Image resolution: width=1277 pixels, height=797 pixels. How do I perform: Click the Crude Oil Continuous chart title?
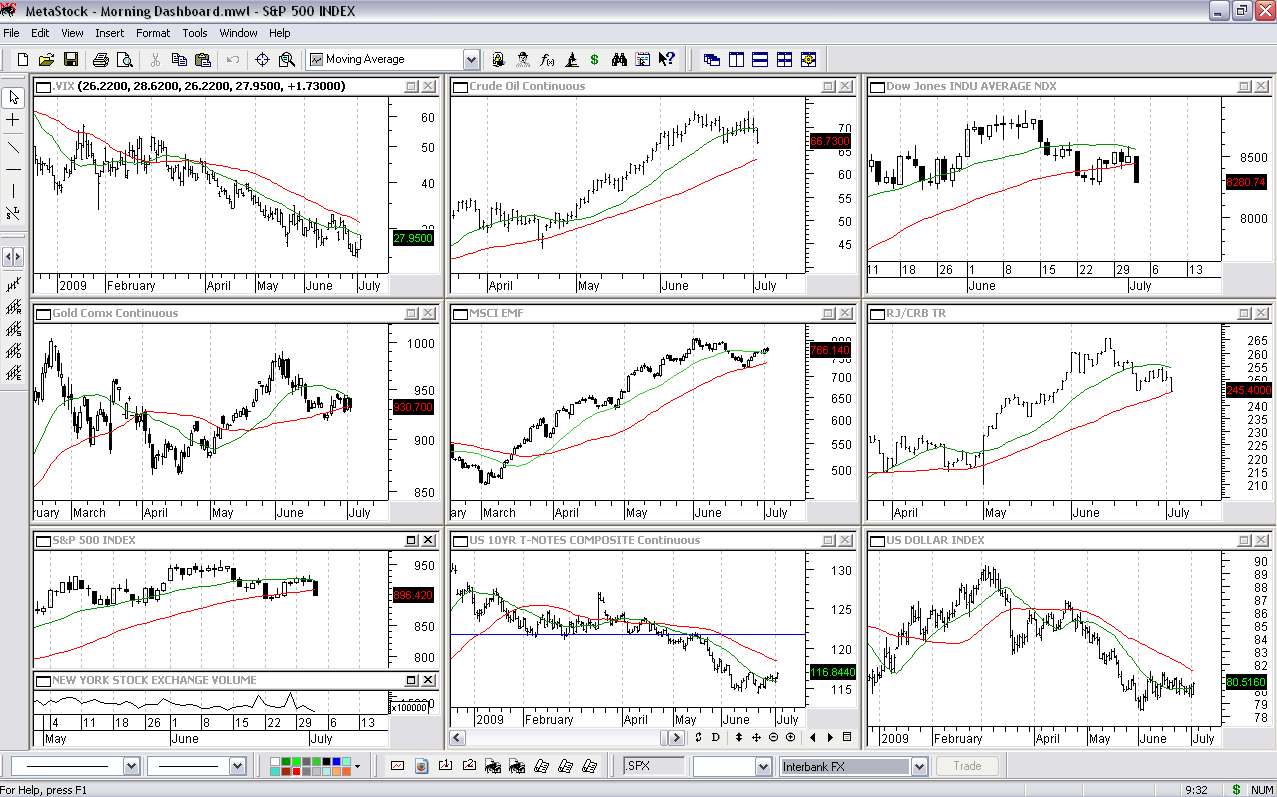528,86
